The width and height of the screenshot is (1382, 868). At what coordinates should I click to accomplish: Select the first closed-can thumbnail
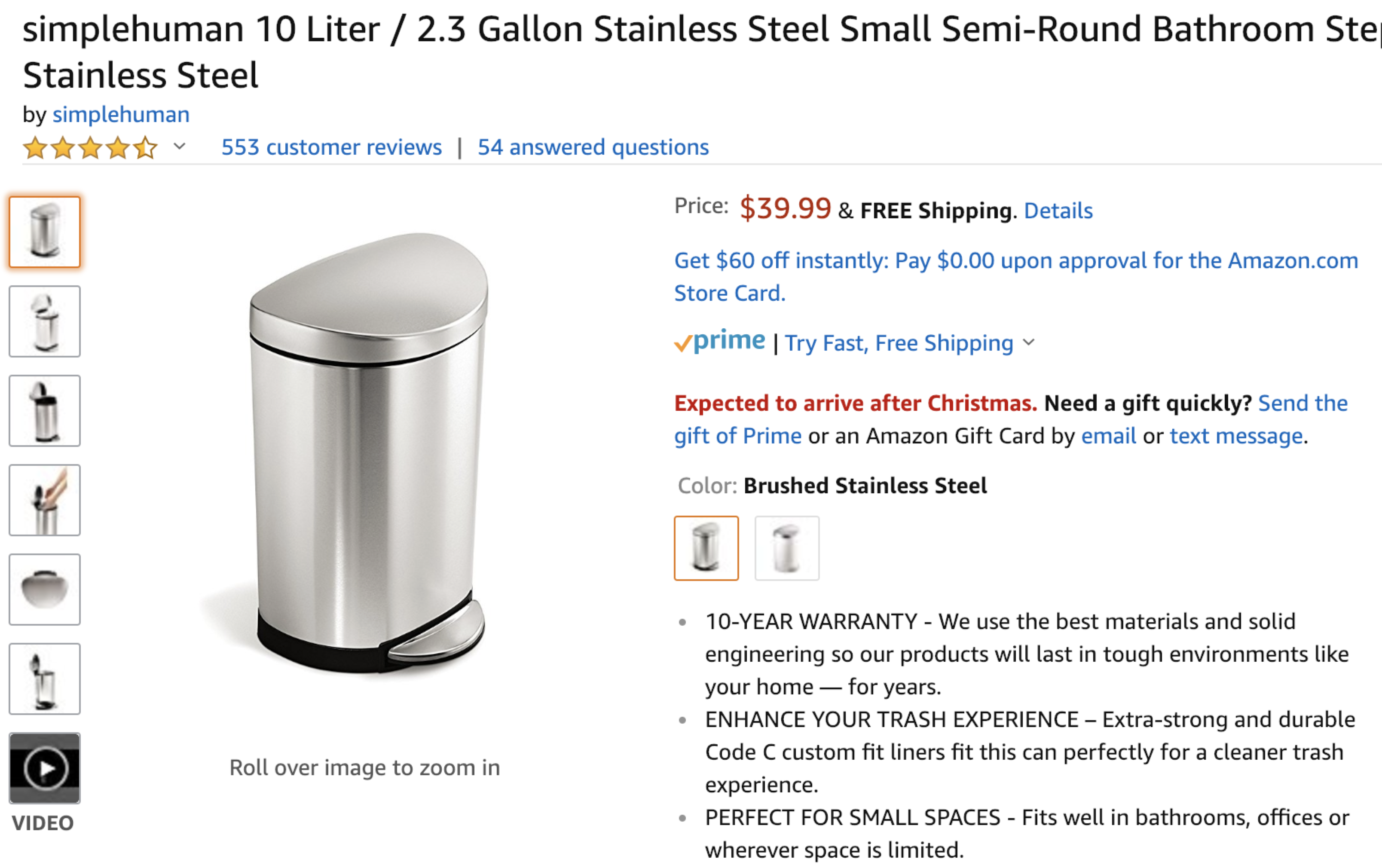[45, 232]
